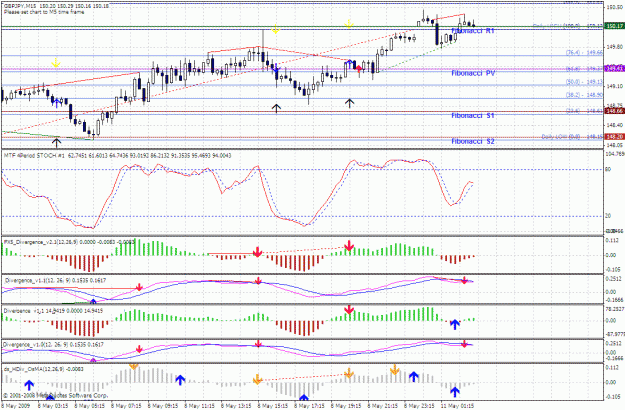Click the black up arrow beside Fibonacci S2 line
Image resolution: width=625 pixels, height=410 pixels.
pyautogui.click(x=57, y=142)
